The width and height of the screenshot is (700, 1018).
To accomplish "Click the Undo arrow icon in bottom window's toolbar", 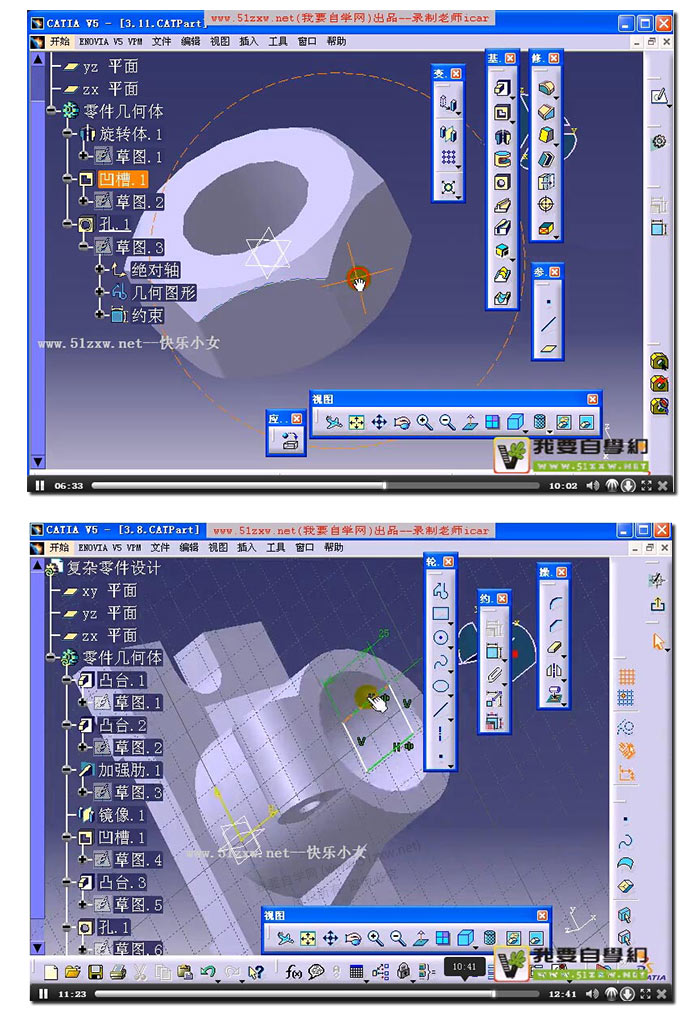I will [x=208, y=972].
